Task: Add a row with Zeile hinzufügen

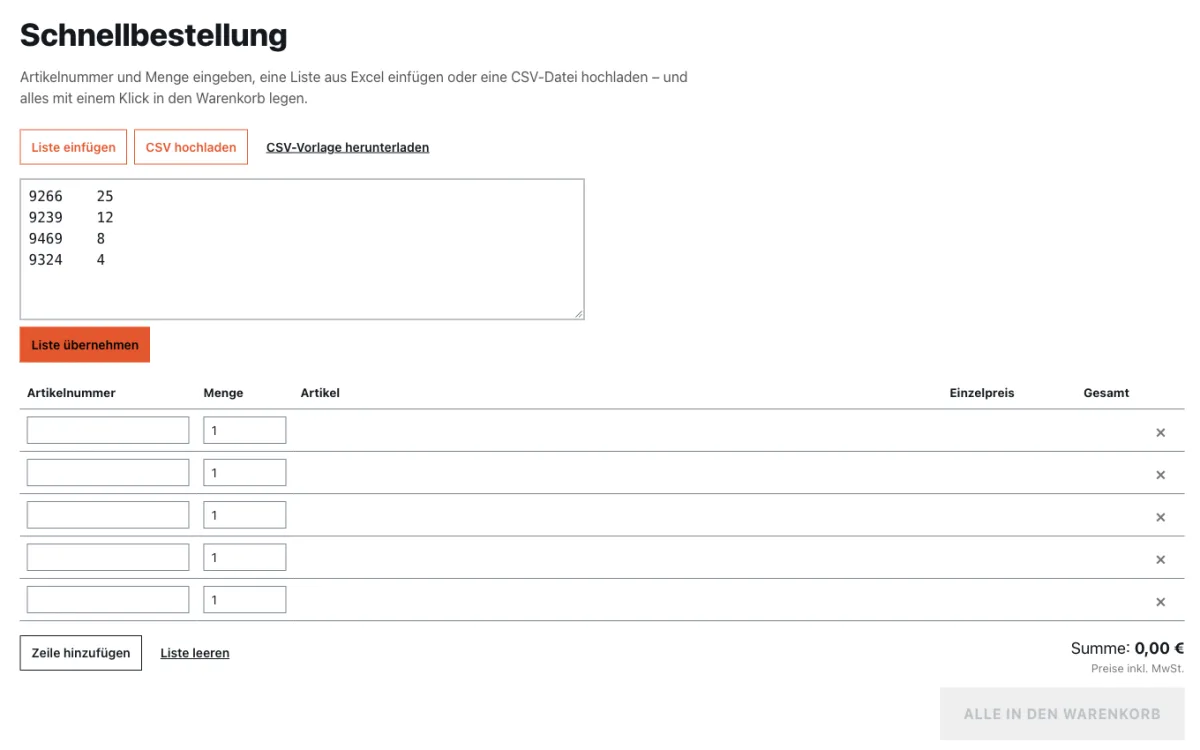Action: click(x=81, y=653)
